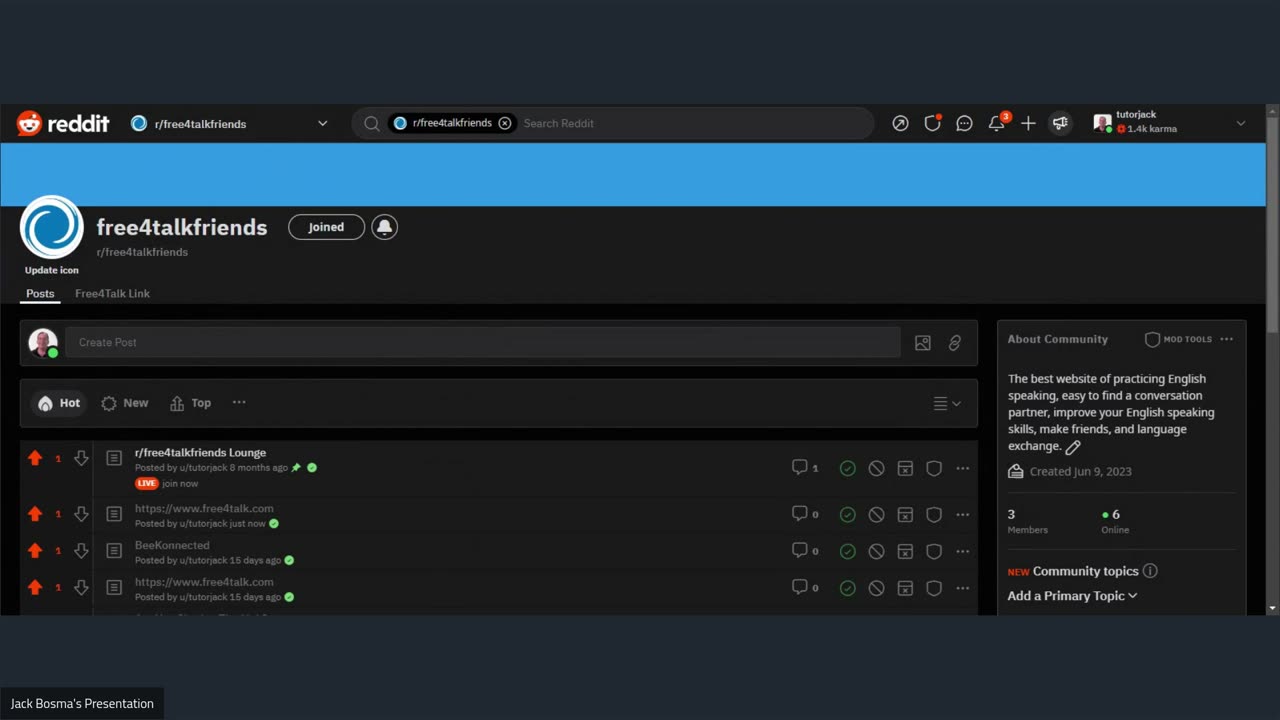This screenshot has width=1280, height=720.
Task: Expand the tutorjack user menu
Action: [x=1170, y=123]
